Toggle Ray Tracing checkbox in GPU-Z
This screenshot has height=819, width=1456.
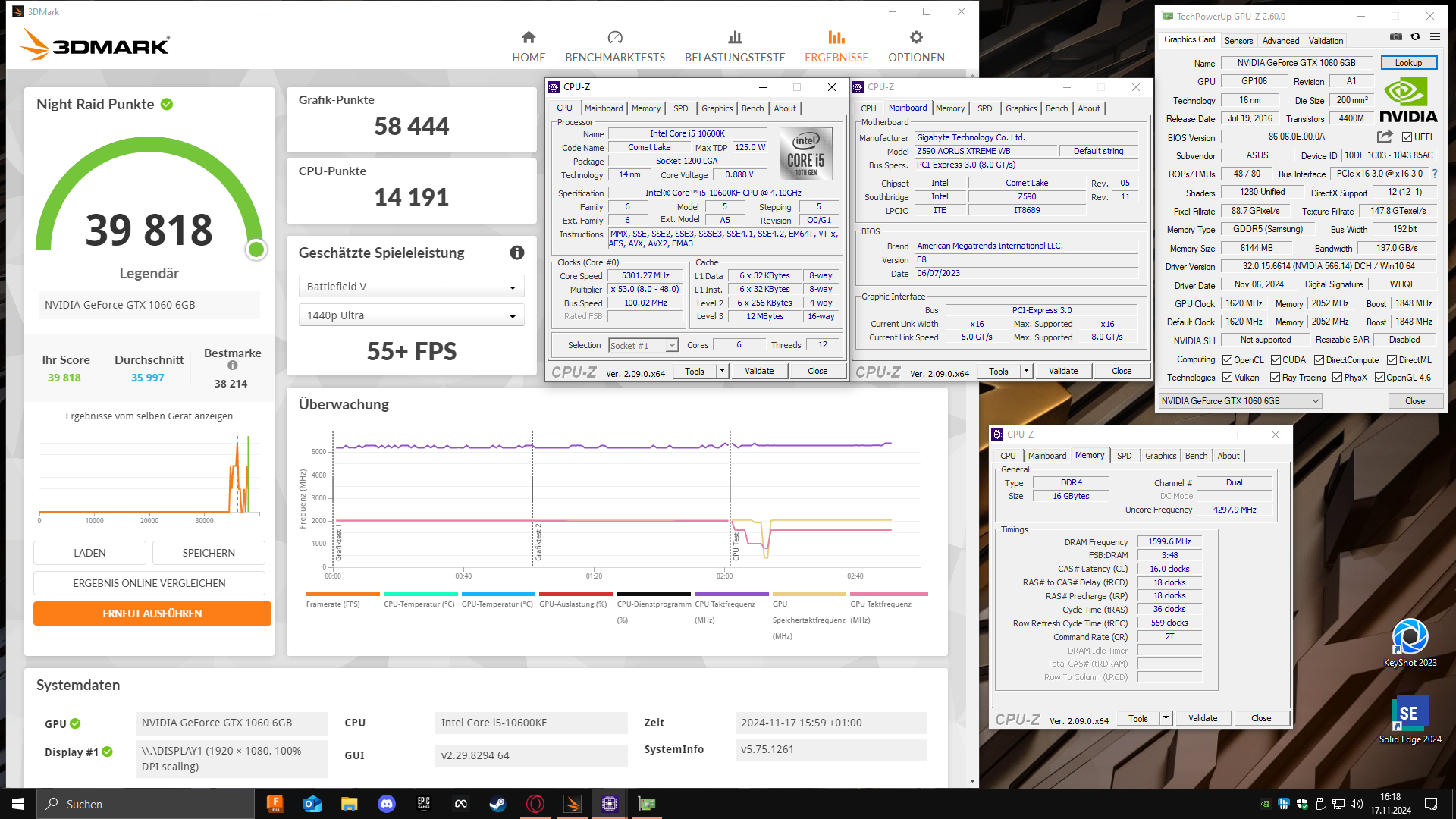pyautogui.click(x=1275, y=378)
